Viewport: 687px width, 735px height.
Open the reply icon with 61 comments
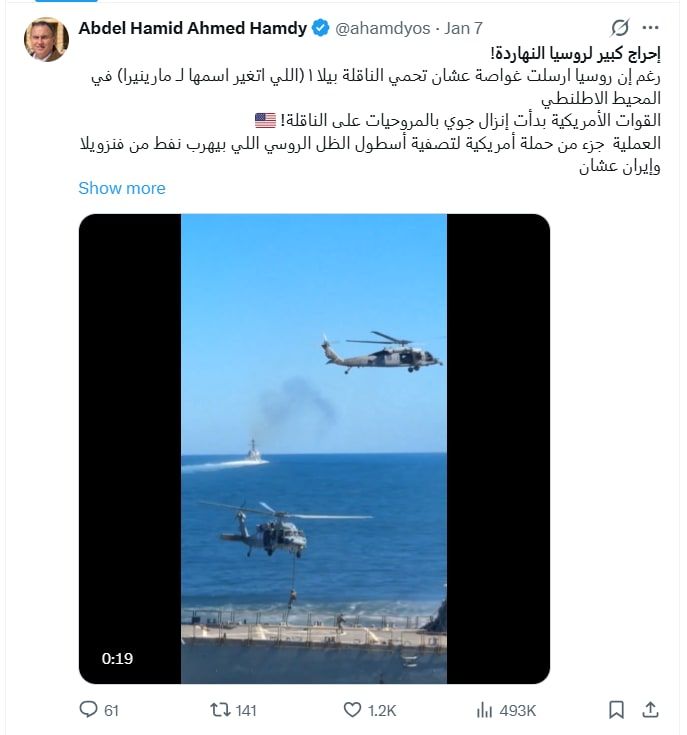[88, 710]
